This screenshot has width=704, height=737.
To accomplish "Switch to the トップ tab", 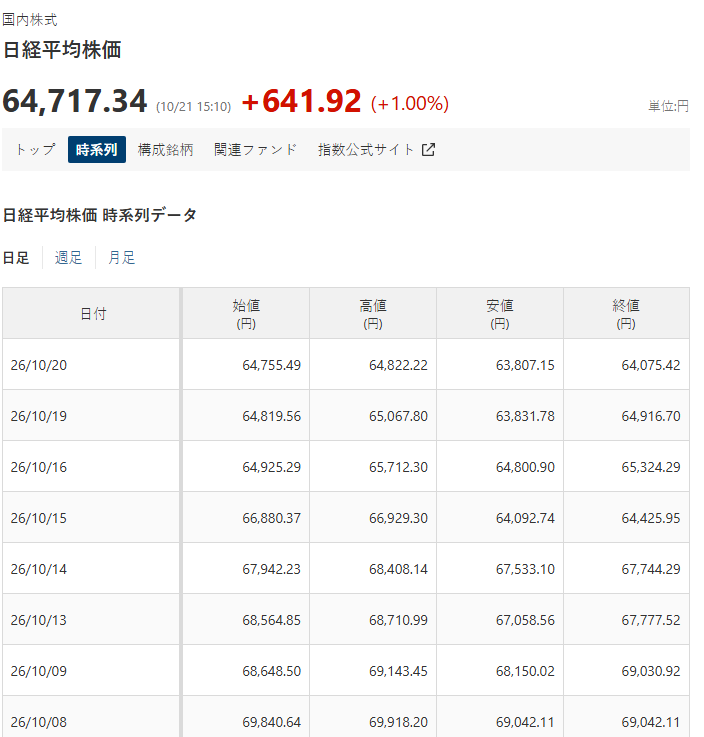I will coord(36,149).
